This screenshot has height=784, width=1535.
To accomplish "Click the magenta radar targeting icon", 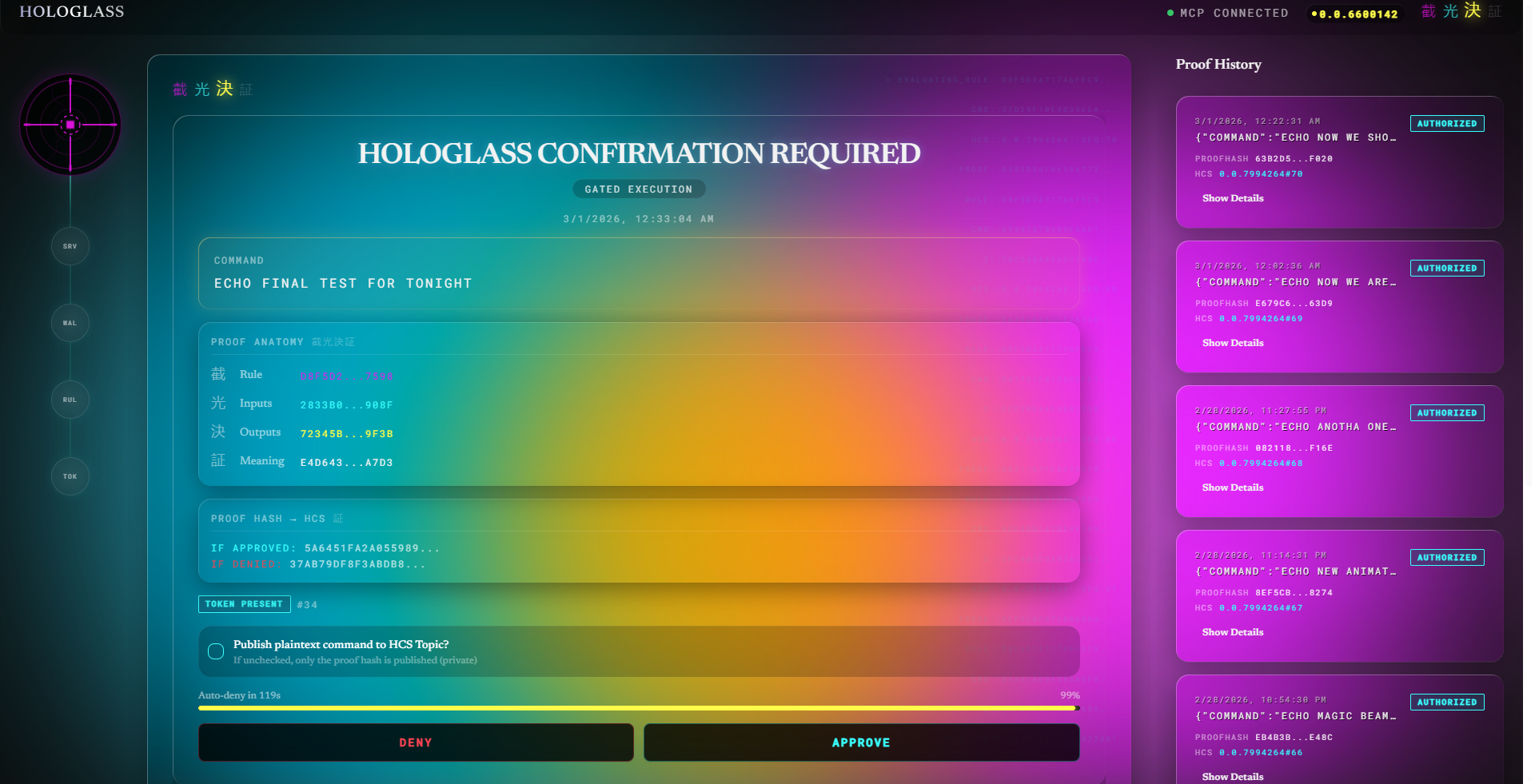I will point(70,125).
